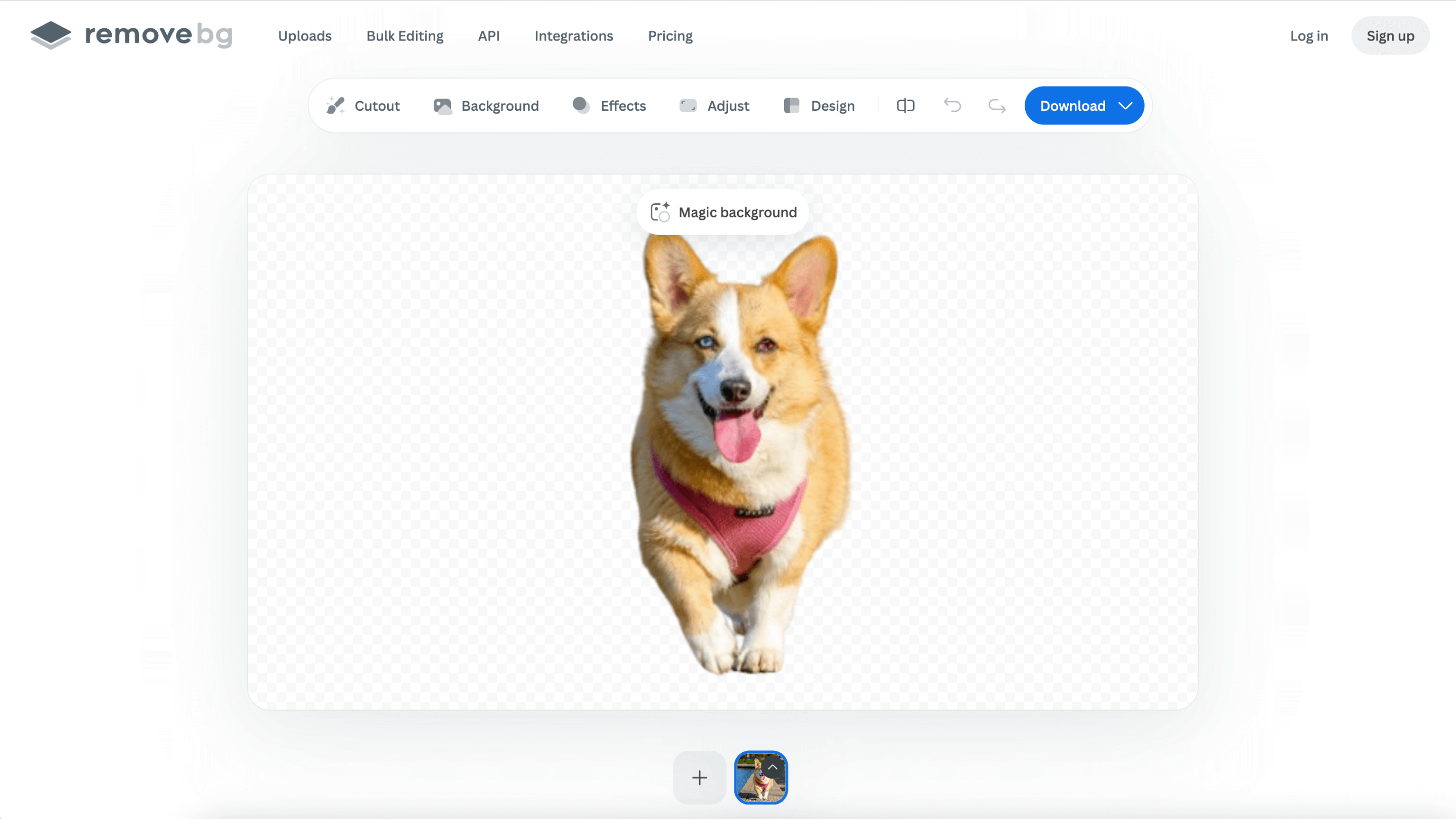The height and width of the screenshot is (819, 1456).
Task: Click the Download button
Action: tap(1072, 106)
